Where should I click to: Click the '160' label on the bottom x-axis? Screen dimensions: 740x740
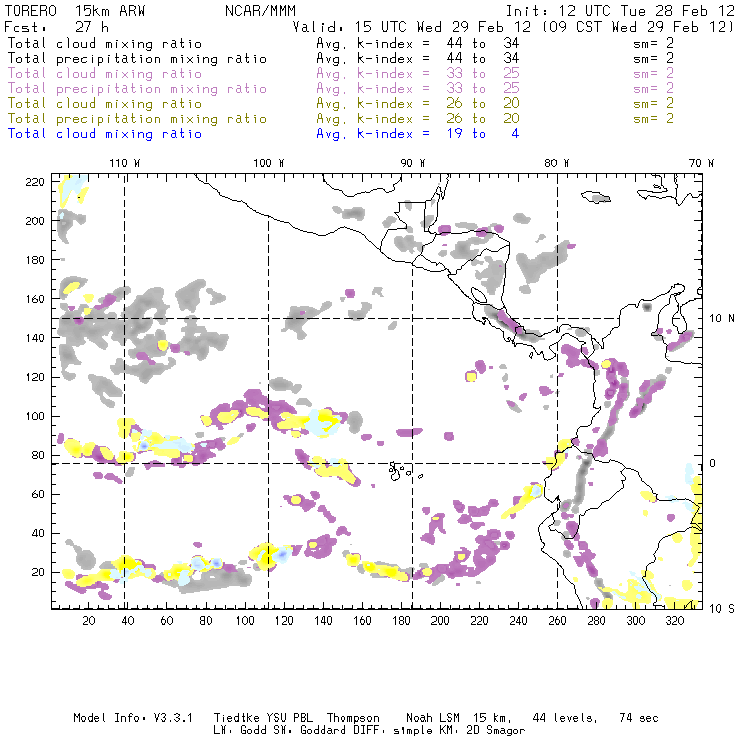click(x=362, y=621)
